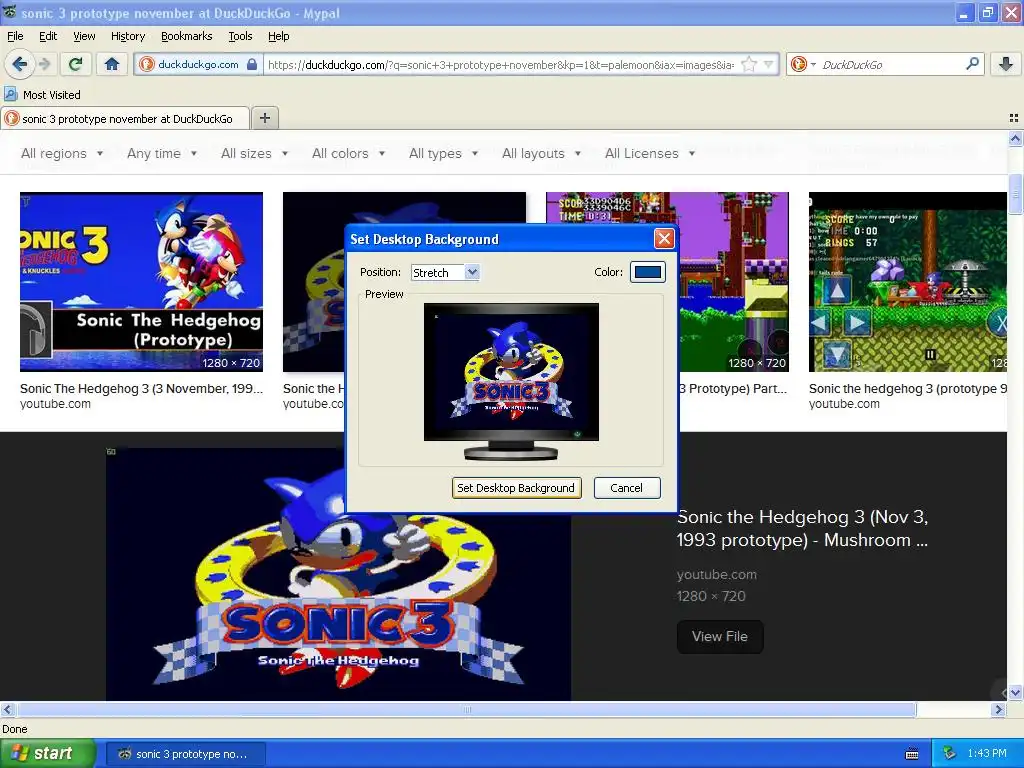Expand the All layouts filter
Screen dimensions: 1024x768
[541, 153]
